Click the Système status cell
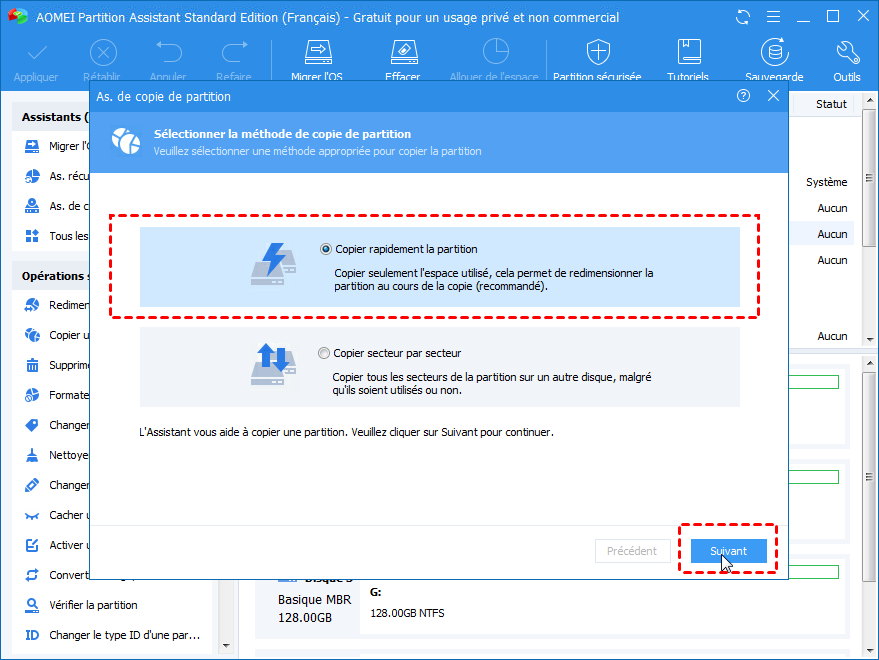This screenshot has height=660, width=879. click(826, 182)
